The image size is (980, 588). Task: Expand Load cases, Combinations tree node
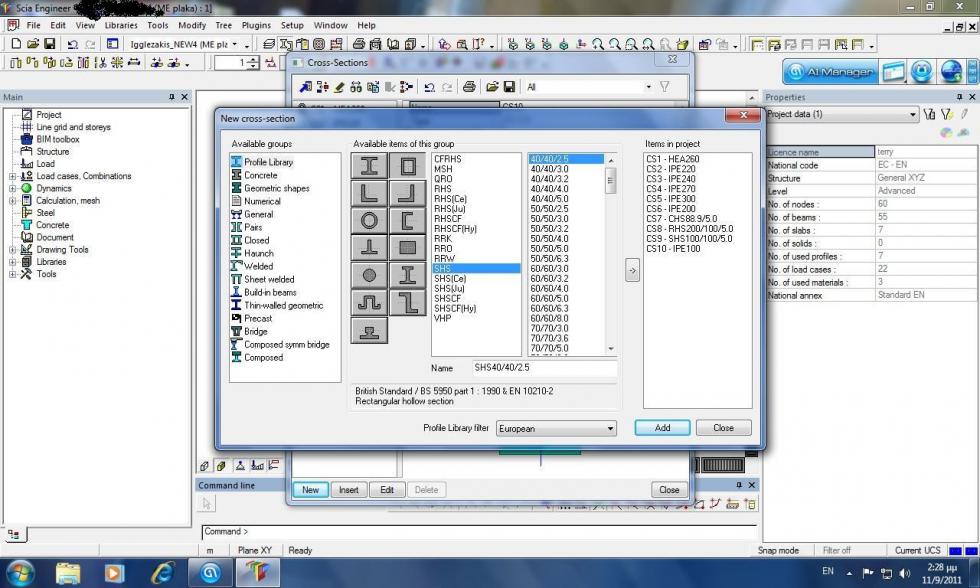point(12,176)
